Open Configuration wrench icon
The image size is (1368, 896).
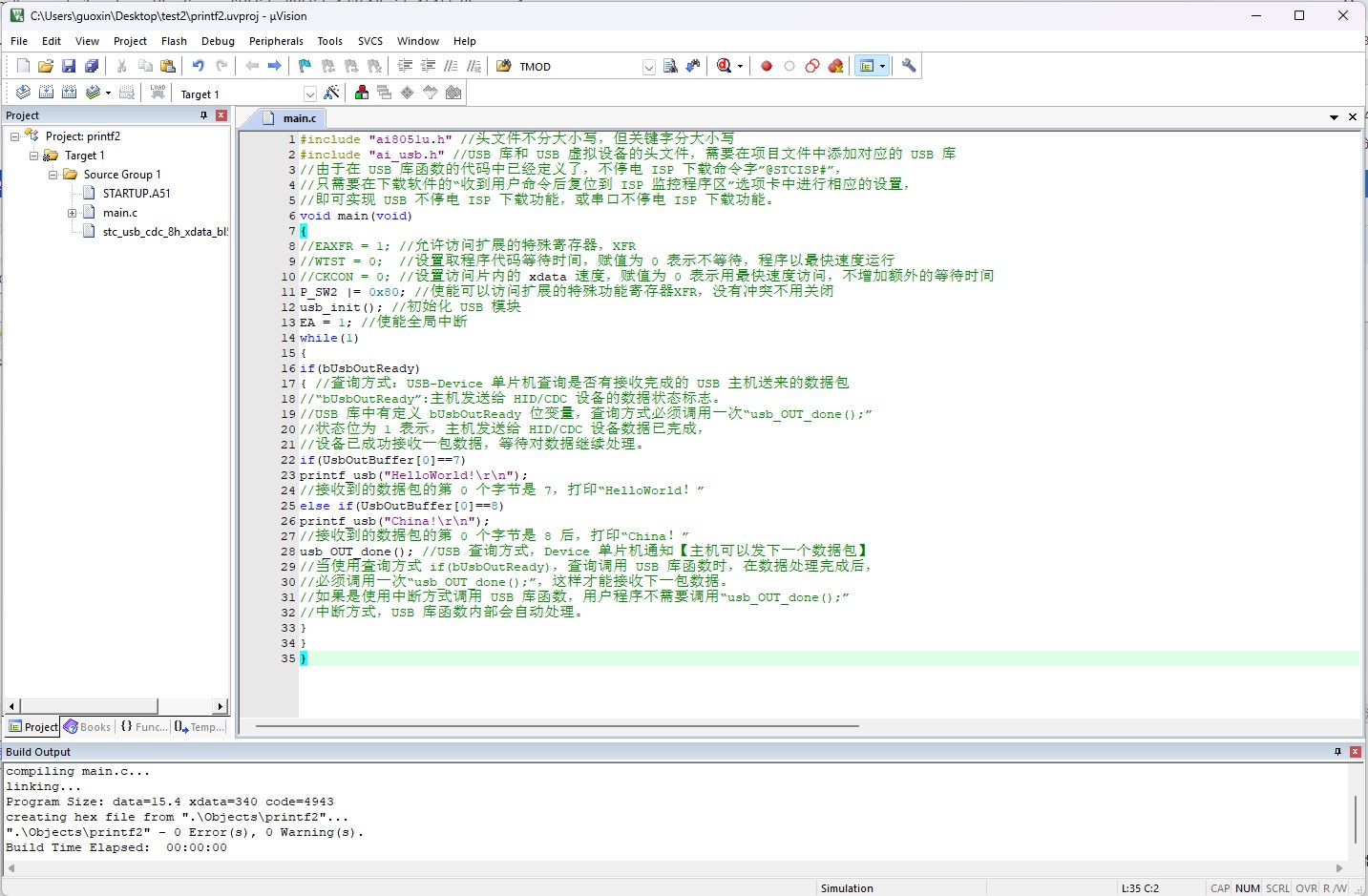click(909, 66)
